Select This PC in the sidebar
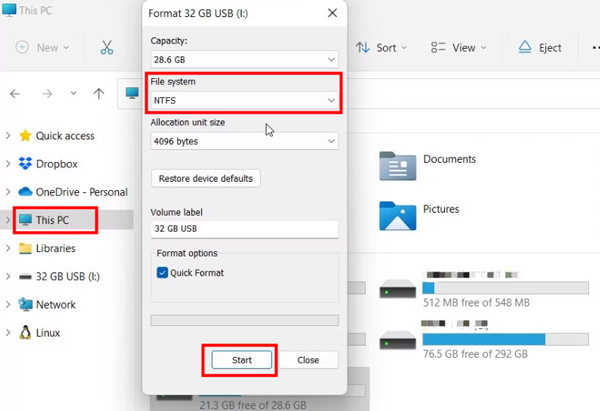Image resolution: width=600 pixels, height=411 pixels. [x=52, y=220]
